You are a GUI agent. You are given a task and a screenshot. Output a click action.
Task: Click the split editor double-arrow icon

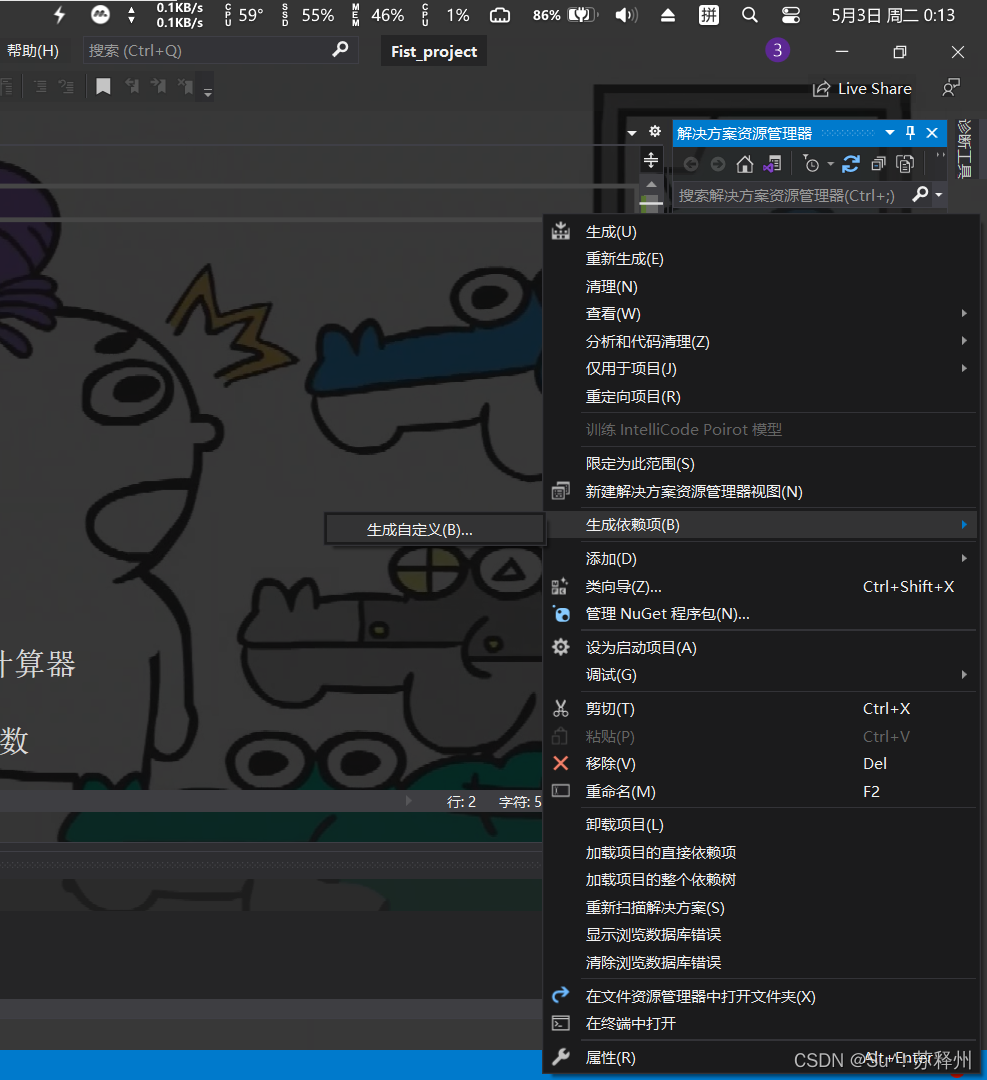(x=651, y=160)
